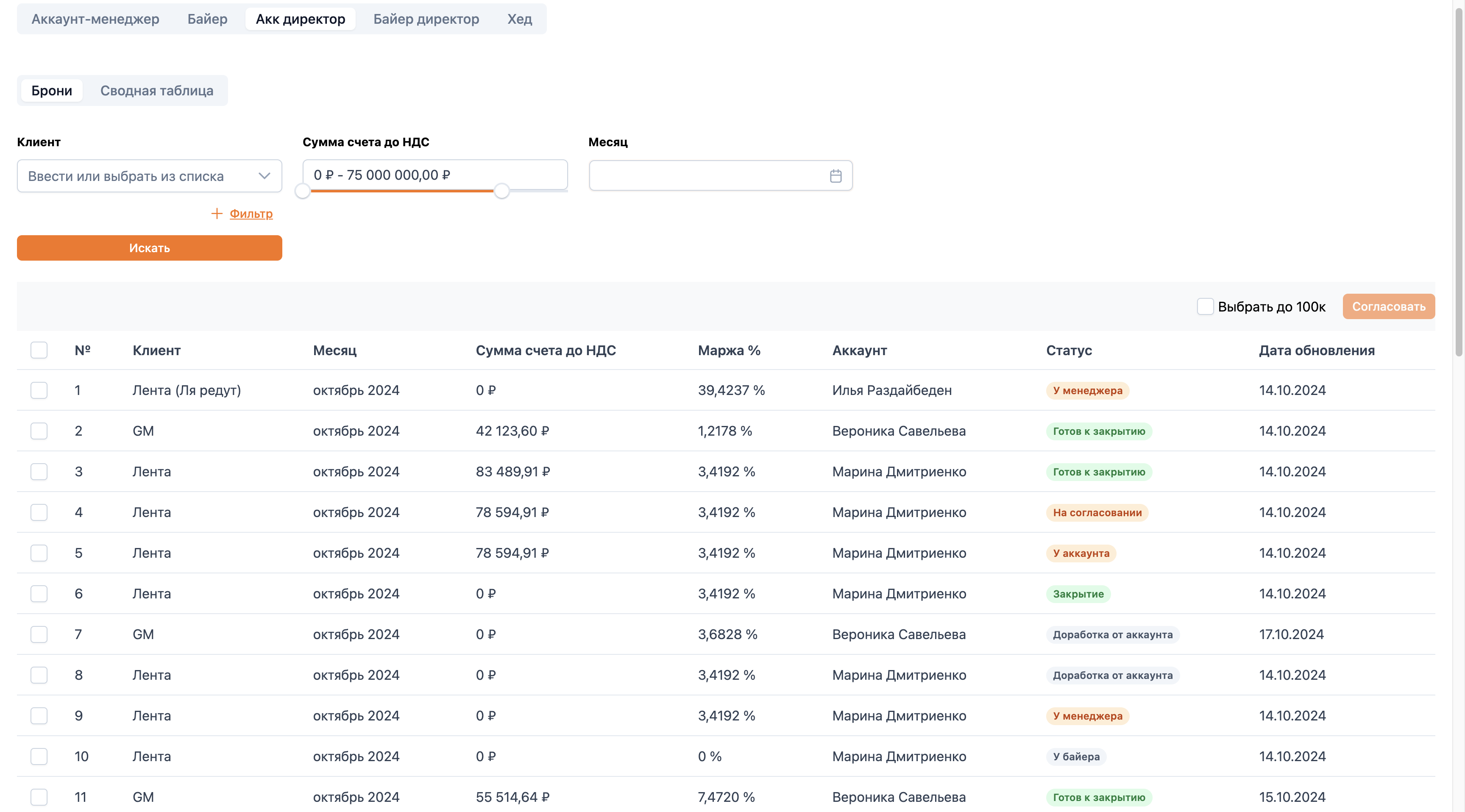Screen dimensions: 1465x812
Task: Enable the Выбрать до 100к checkbox
Action: tap(1205, 306)
